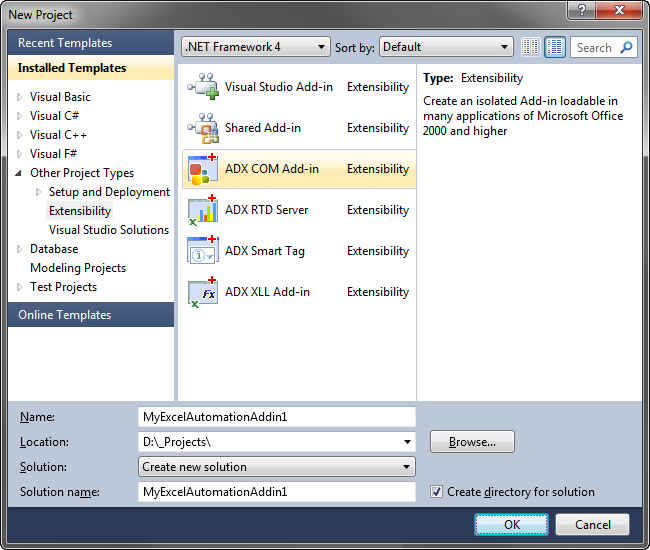Click the Browse... button

tap(472, 442)
